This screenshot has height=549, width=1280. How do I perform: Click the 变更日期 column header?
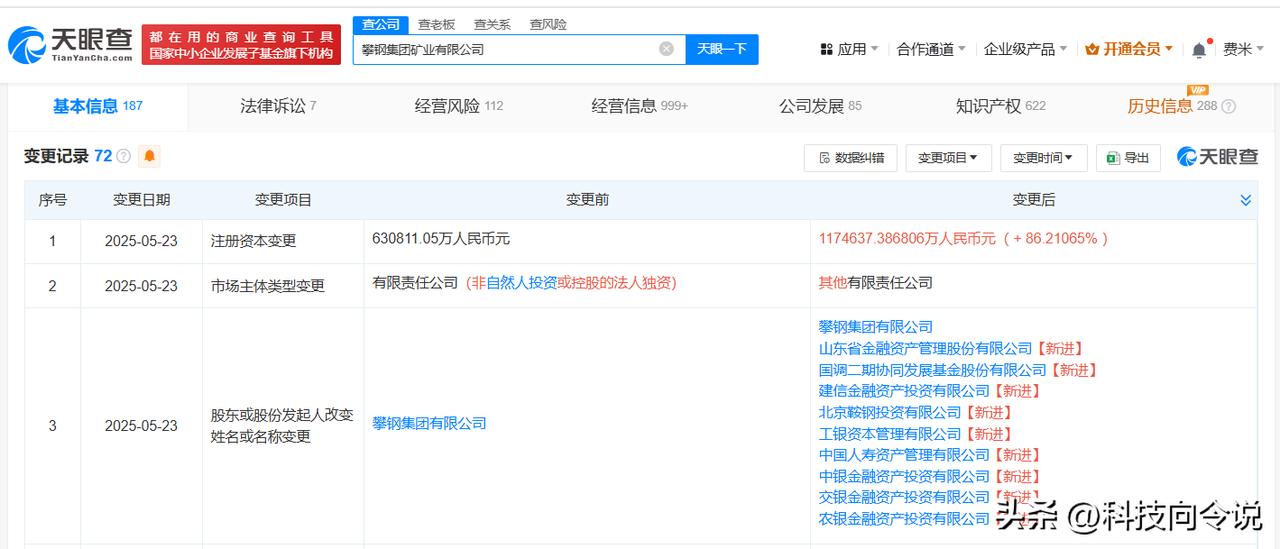141,200
